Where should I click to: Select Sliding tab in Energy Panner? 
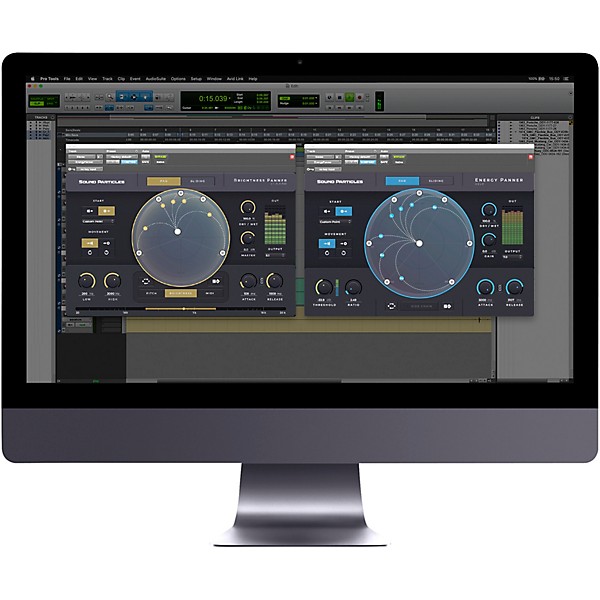[x=436, y=181]
